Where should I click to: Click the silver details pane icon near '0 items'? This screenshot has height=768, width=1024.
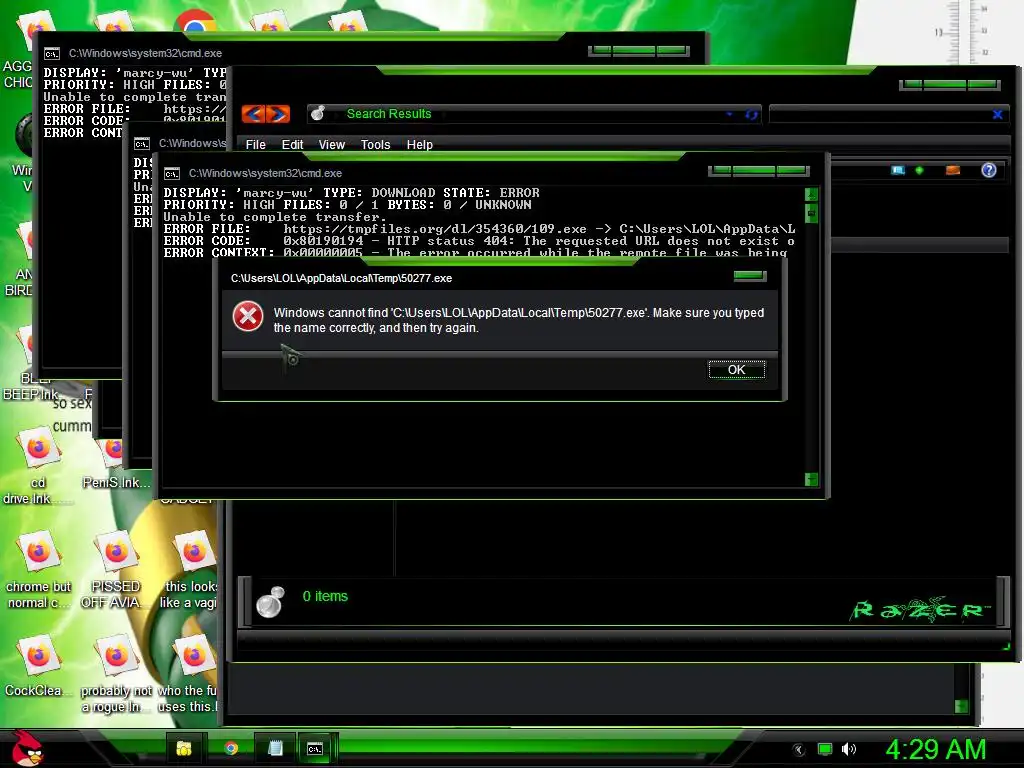(270, 601)
